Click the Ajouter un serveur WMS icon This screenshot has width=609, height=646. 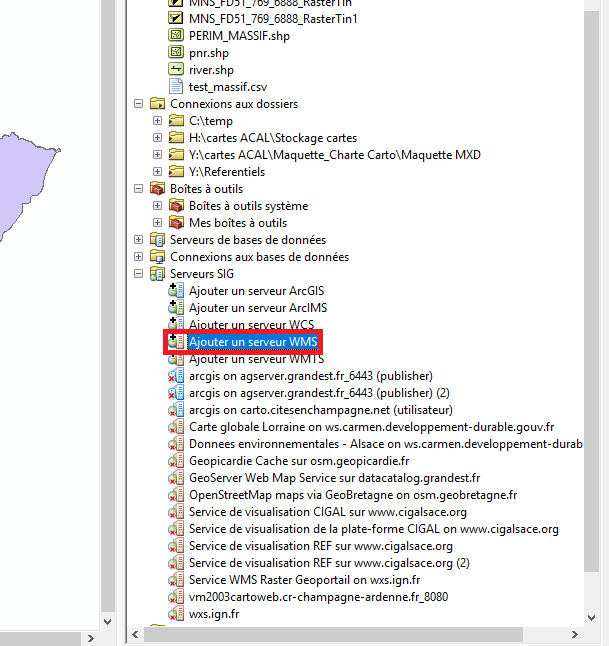(x=176, y=342)
